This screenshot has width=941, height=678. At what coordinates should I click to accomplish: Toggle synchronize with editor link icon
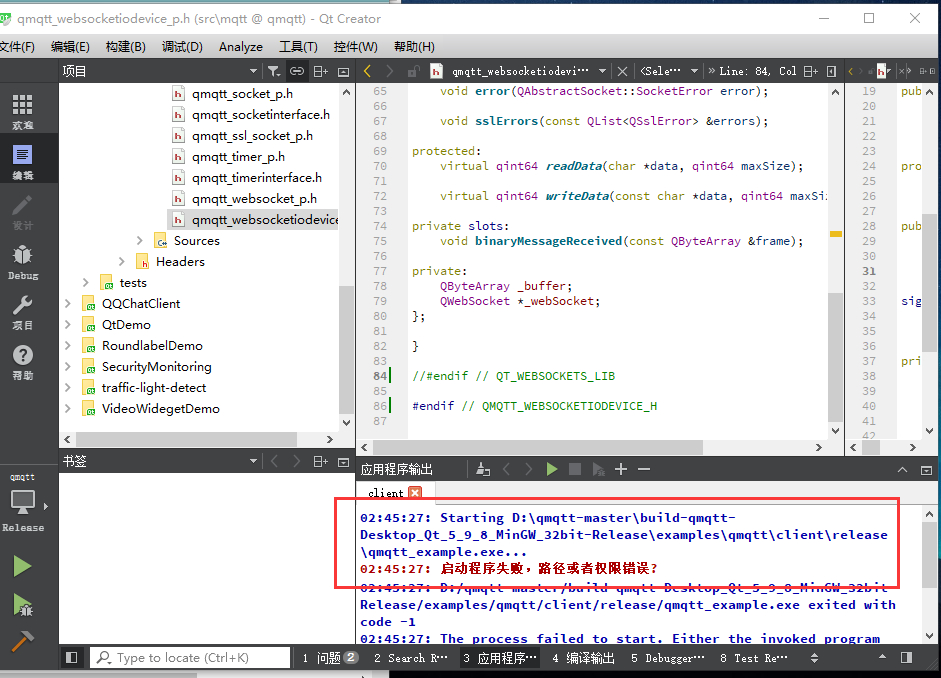[297, 71]
